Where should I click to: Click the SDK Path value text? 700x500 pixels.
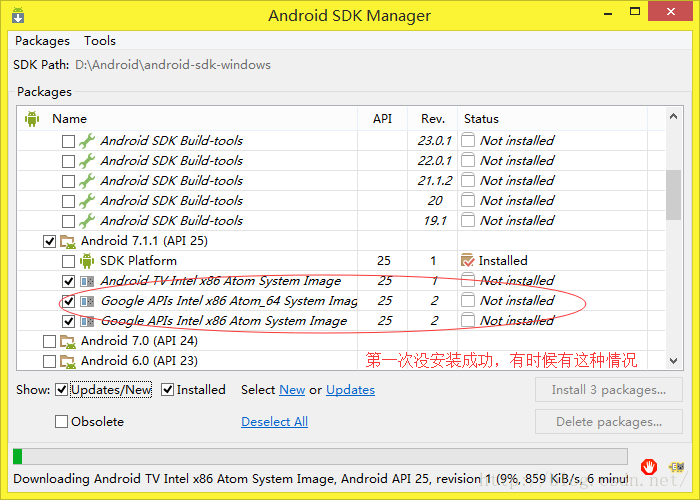[x=173, y=65]
